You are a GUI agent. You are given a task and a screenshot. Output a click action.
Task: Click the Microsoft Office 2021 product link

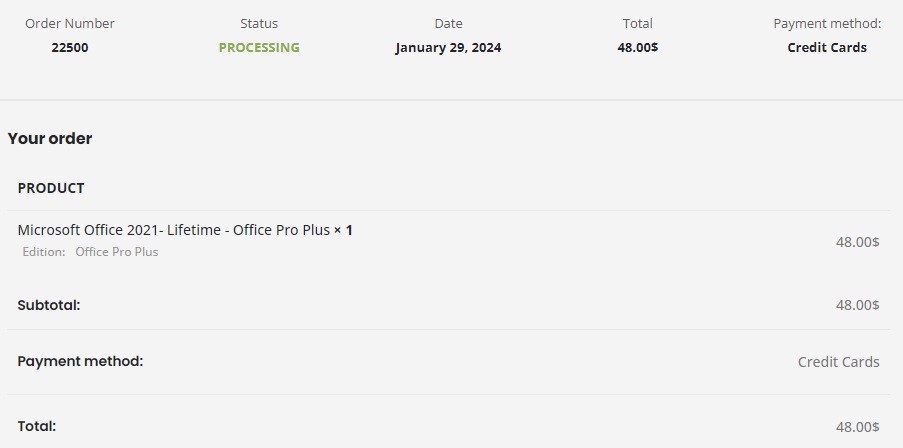click(173, 230)
